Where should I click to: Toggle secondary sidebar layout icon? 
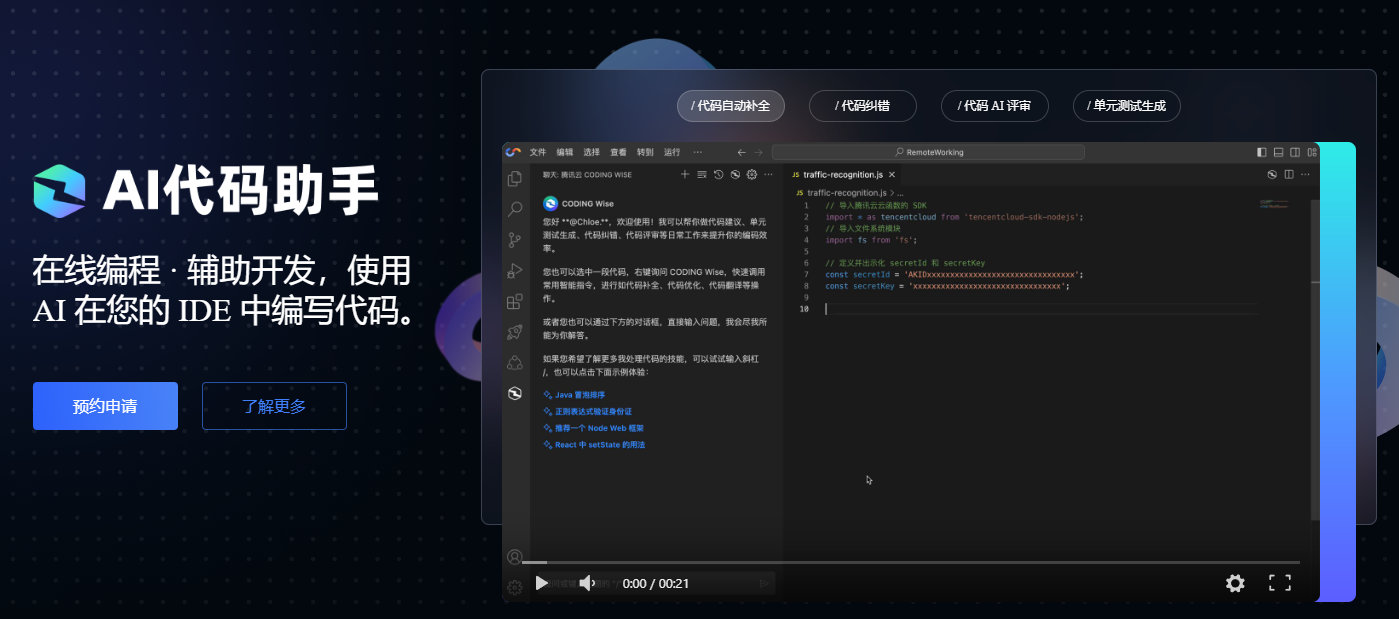pyautogui.click(x=1295, y=152)
